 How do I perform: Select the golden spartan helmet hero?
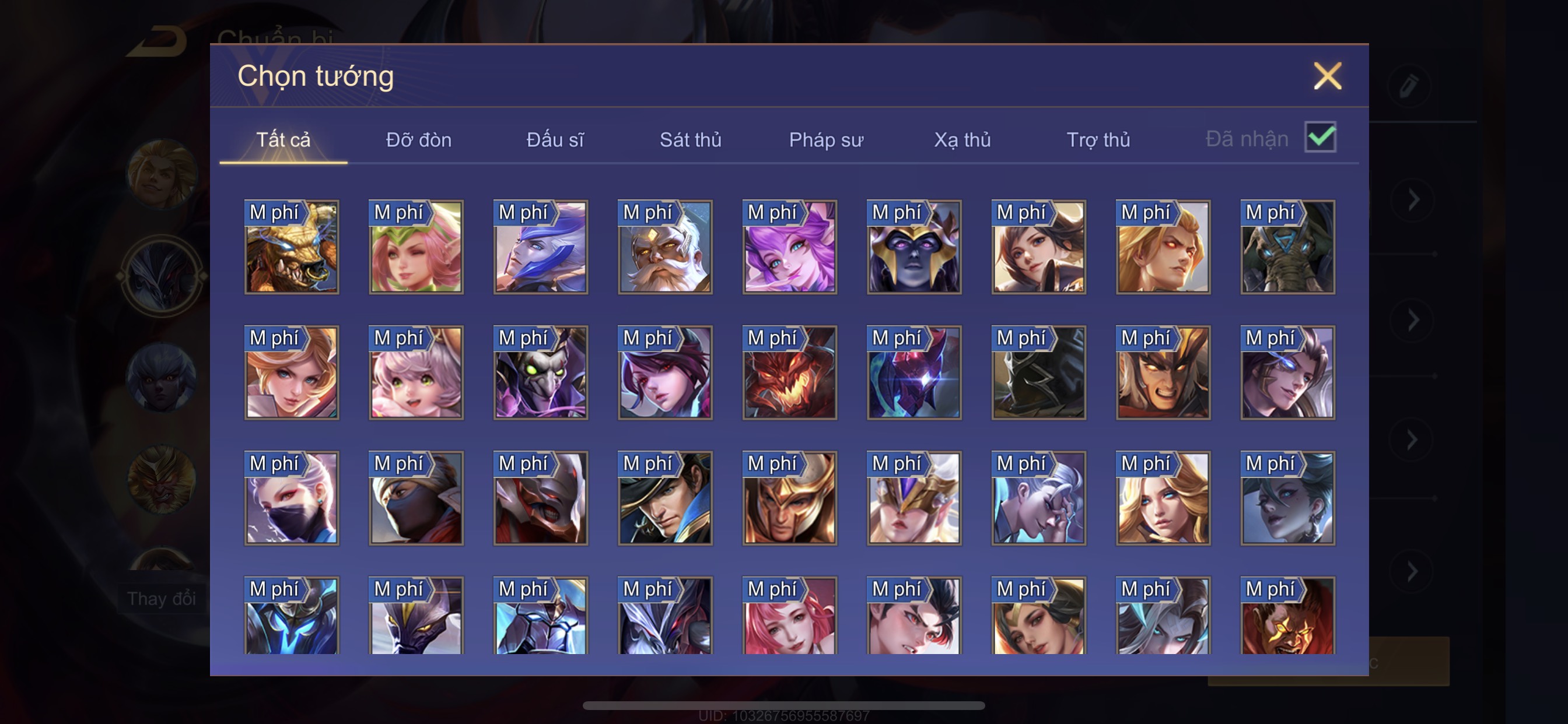pyautogui.click(x=789, y=498)
